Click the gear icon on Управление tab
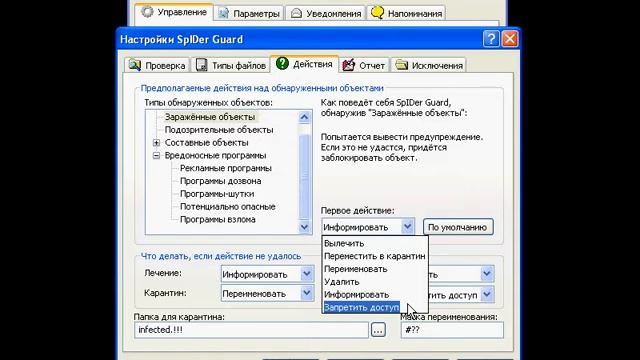 pos(147,12)
